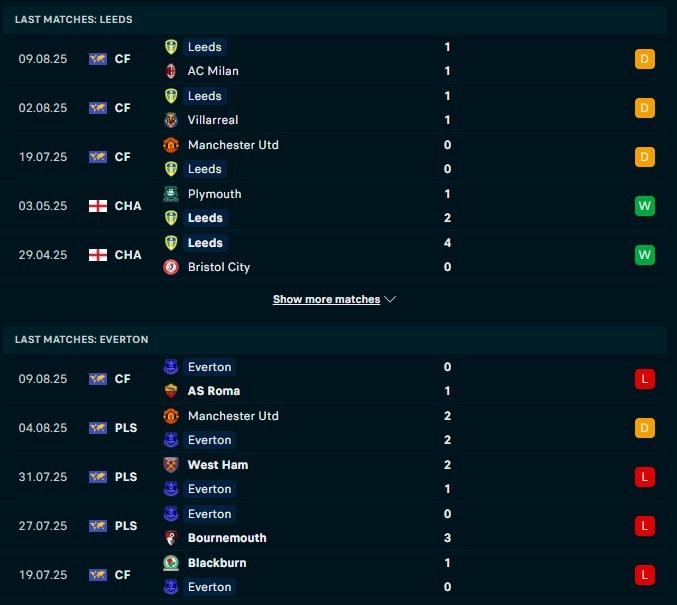Click world flag icon on 04.08.25 match

98,428
